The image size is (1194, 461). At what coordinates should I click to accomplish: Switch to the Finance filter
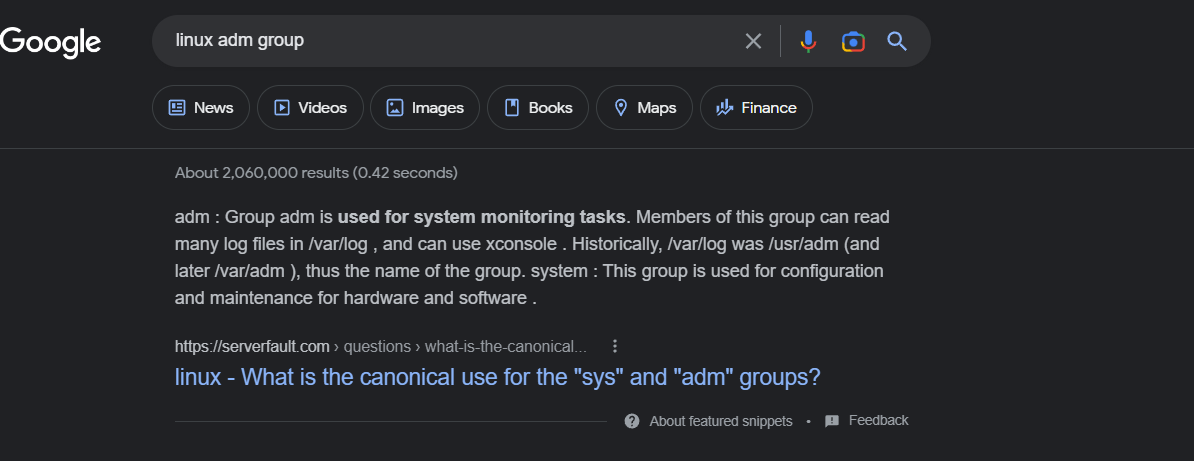[756, 107]
